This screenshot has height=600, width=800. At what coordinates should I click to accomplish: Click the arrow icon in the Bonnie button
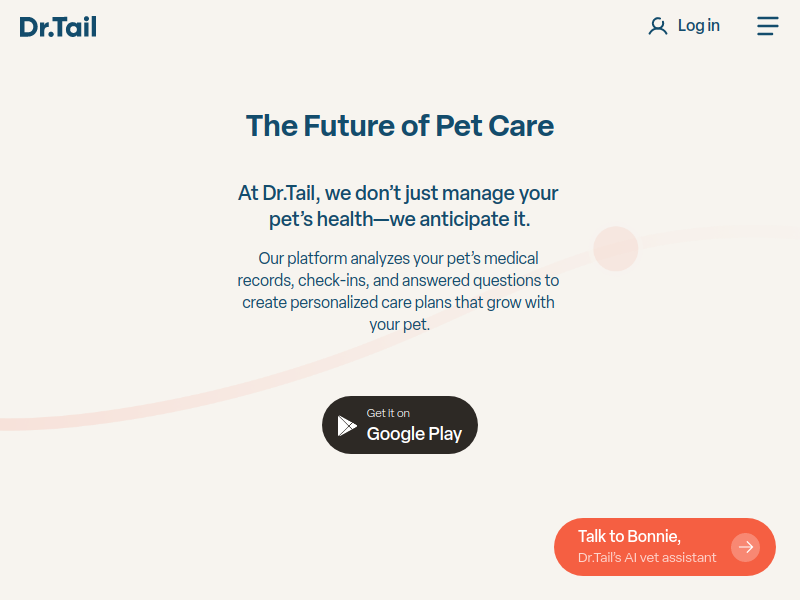click(745, 547)
